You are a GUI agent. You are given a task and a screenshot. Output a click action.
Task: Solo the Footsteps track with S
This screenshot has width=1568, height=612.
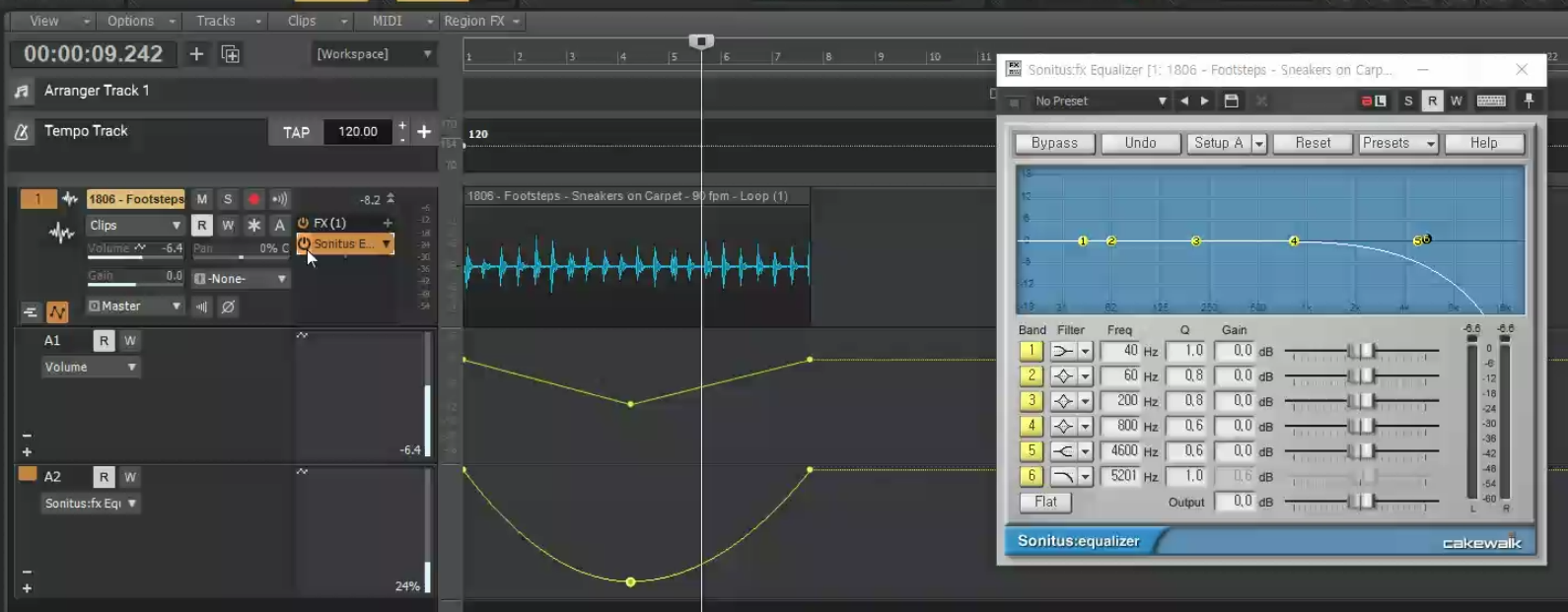coord(228,199)
